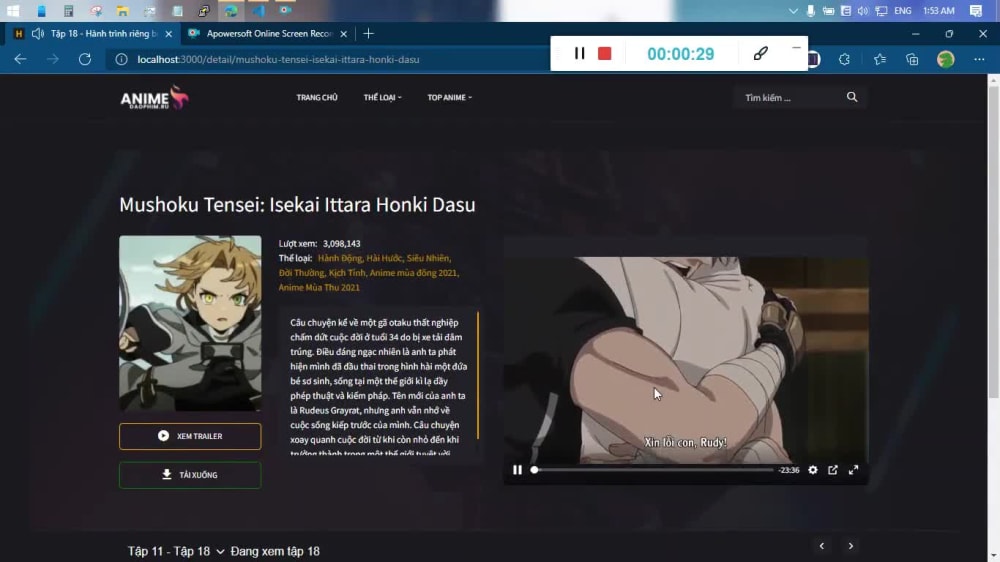This screenshot has width=1000, height=562.
Task: Open the Windows Start menu
Action: tap(13, 11)
